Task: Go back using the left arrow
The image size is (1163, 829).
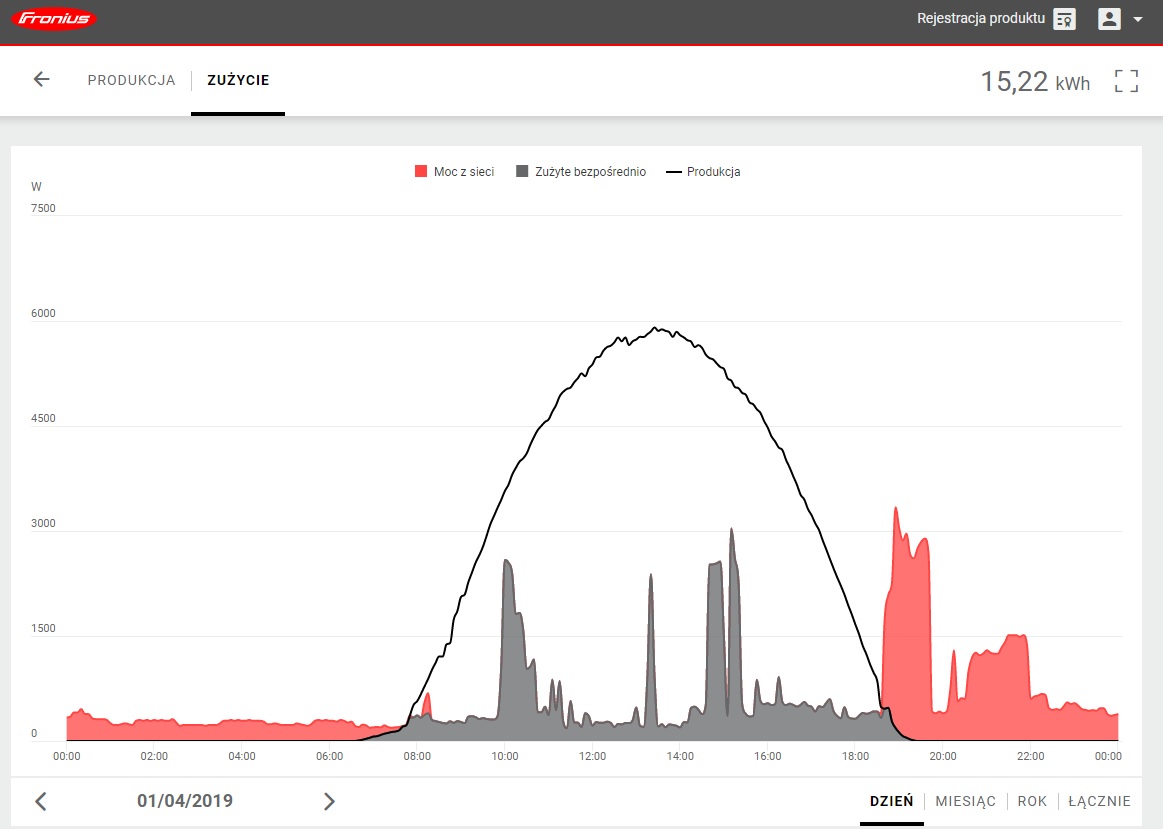Action: click(x=41, y=80)
